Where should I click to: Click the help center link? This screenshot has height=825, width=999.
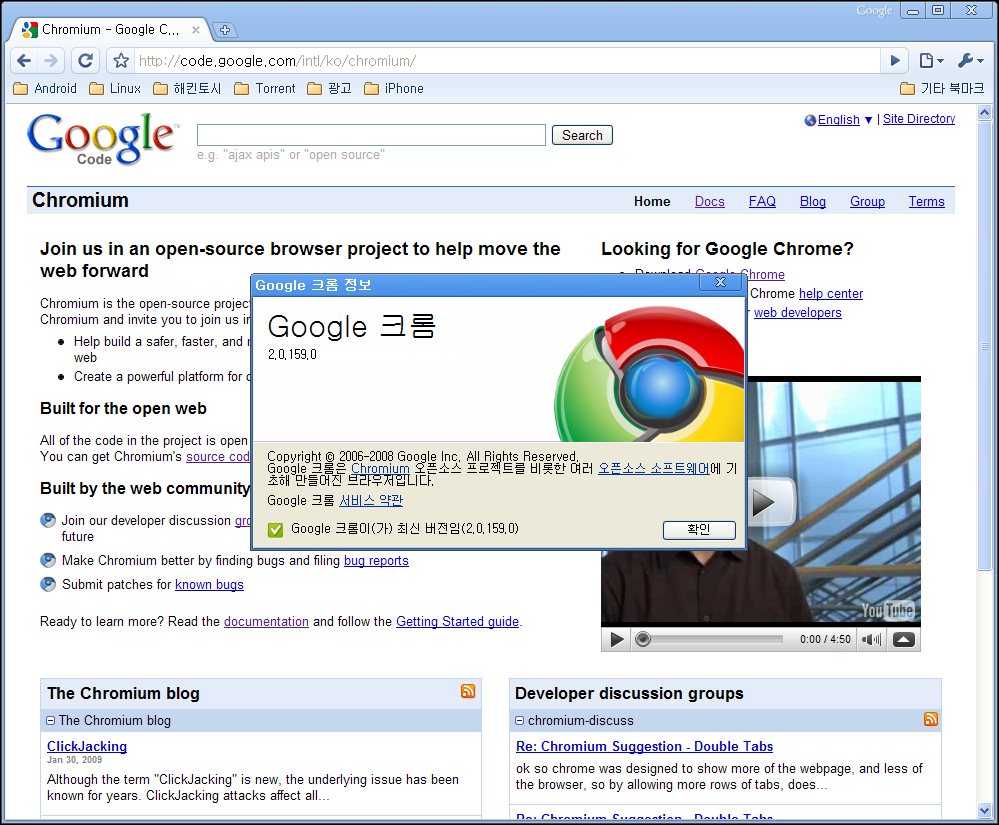point(831,294)
